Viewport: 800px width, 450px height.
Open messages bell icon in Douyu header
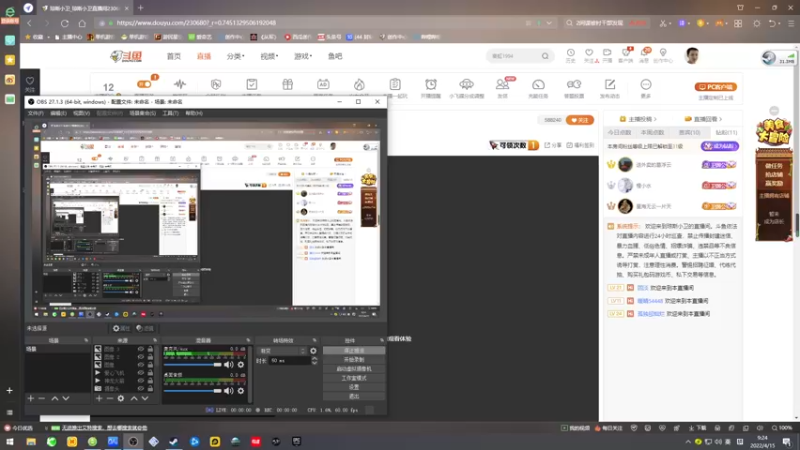pyautogui.click(x=644, y=53)
